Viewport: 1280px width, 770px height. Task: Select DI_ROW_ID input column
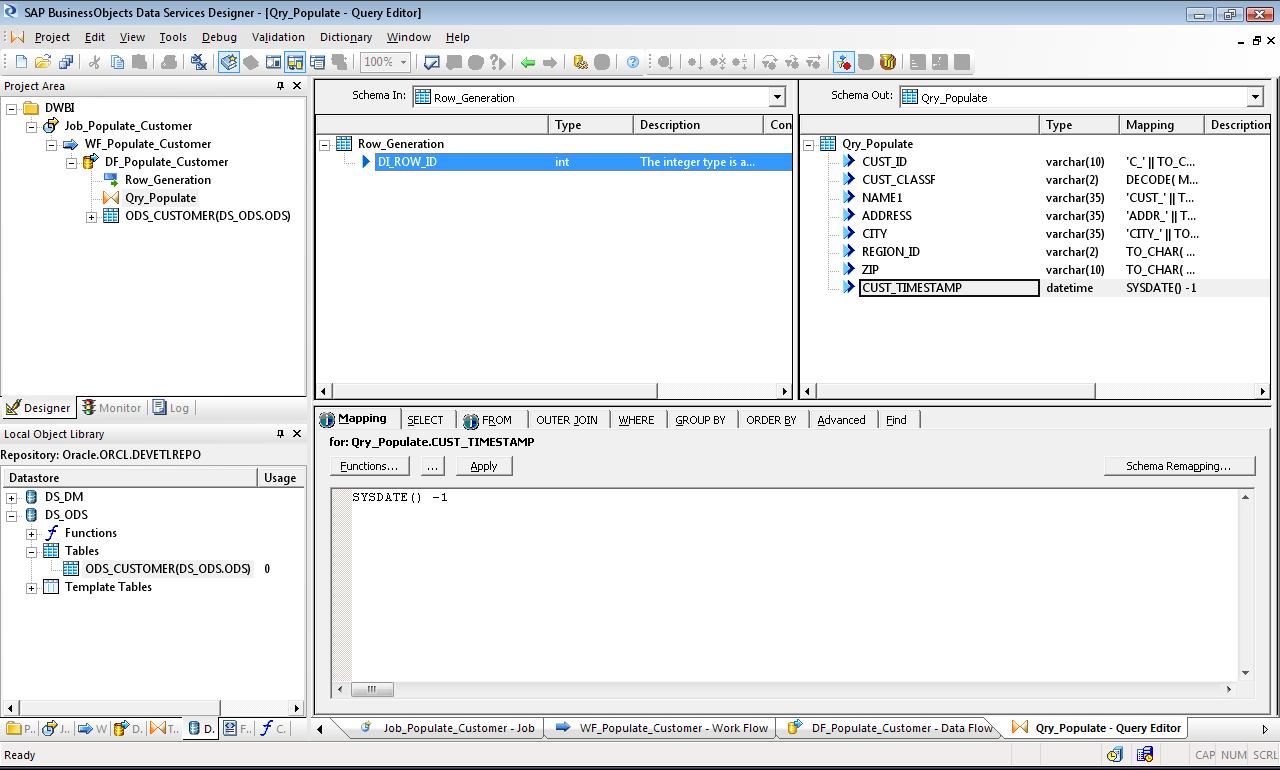click(407, 162)
